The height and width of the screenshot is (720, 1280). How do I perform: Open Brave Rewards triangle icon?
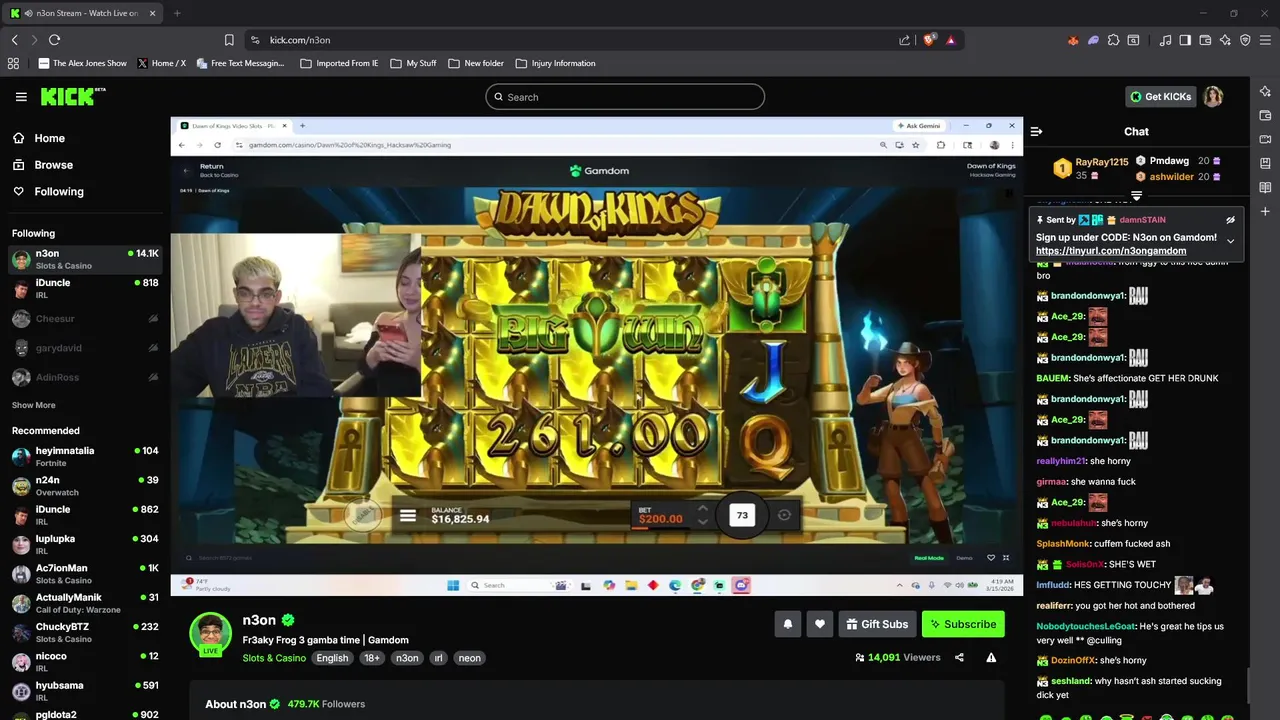pos(950,40)
